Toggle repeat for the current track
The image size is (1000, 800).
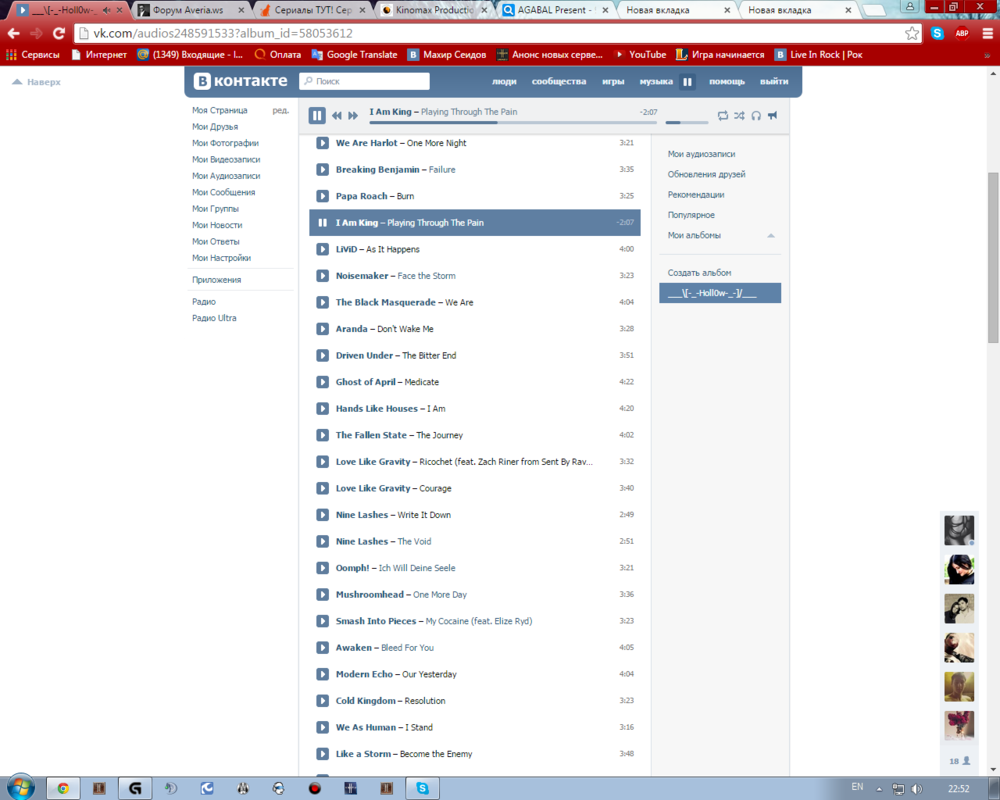coord(722,116)
